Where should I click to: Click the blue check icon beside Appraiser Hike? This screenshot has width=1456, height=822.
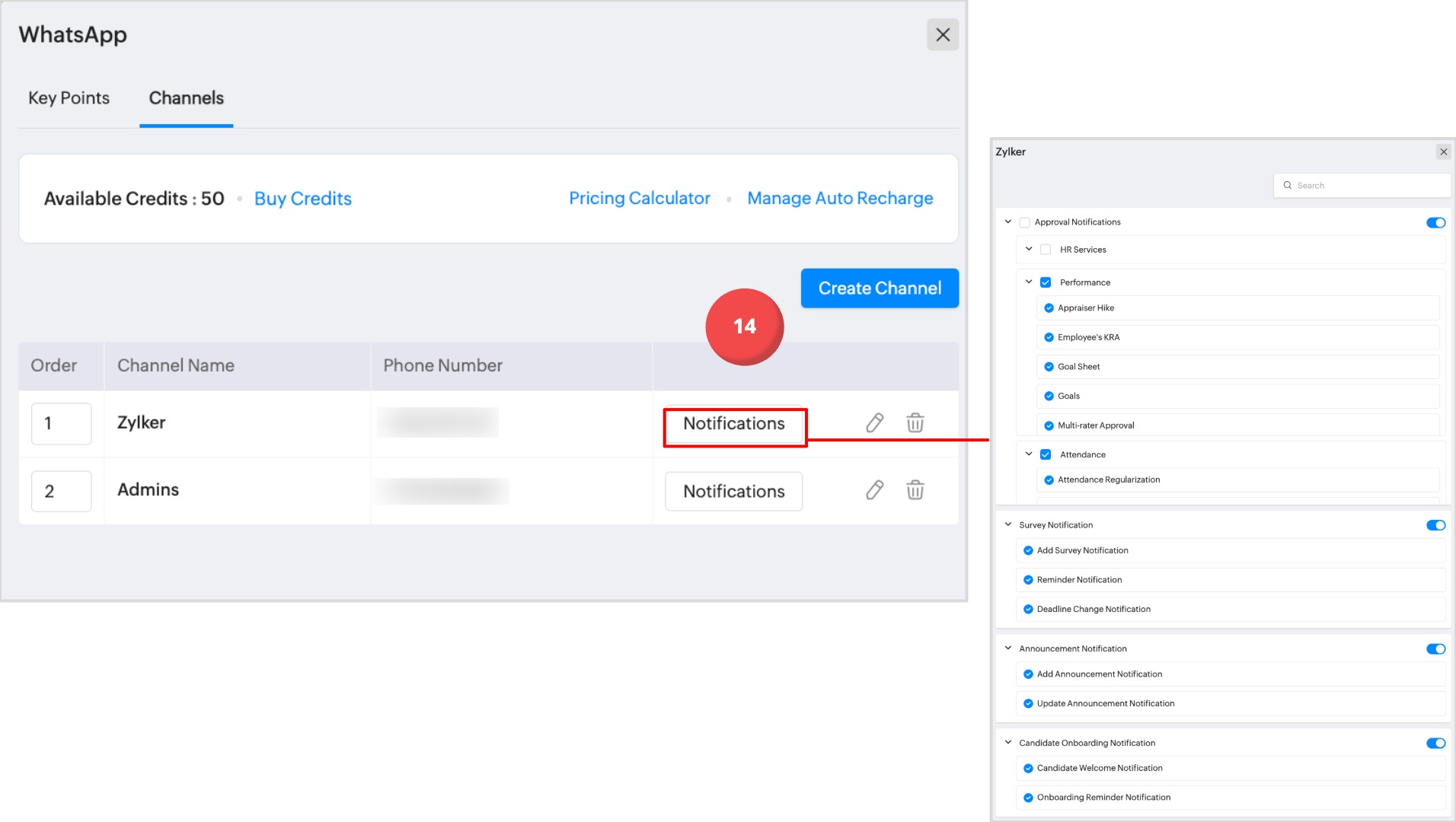1049,308
